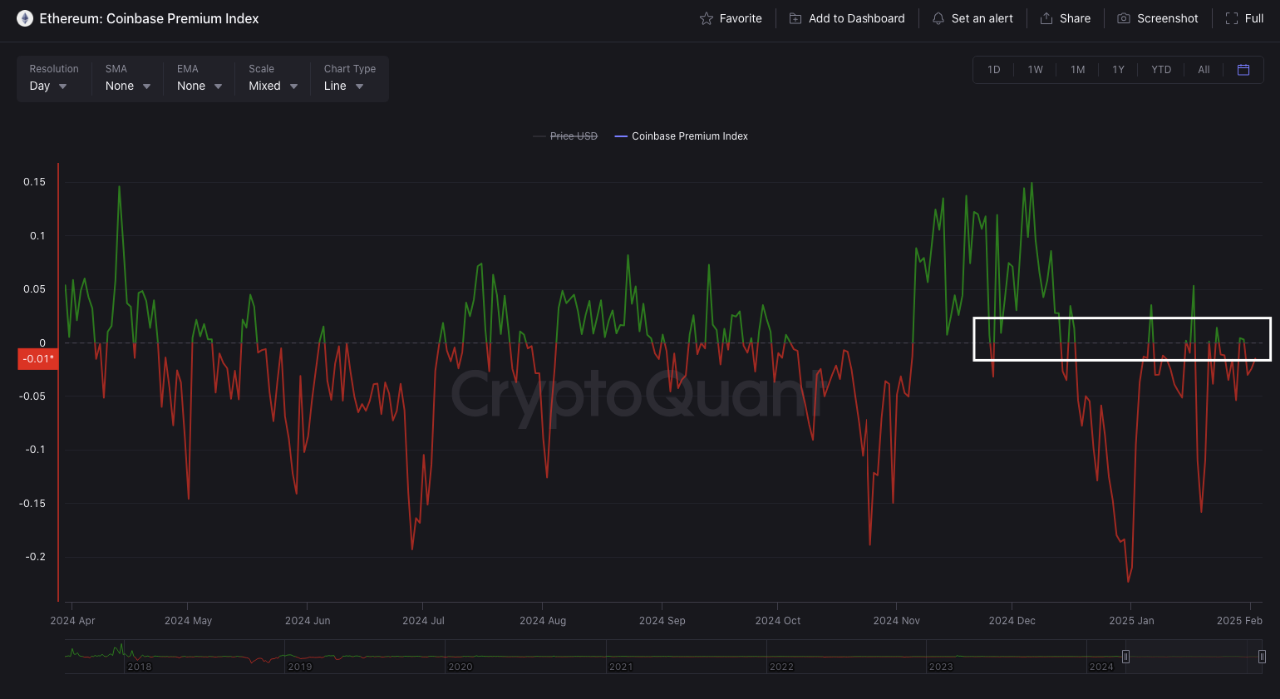Click the Full text label
The image size is (1280, 699).
(1254, 19)
